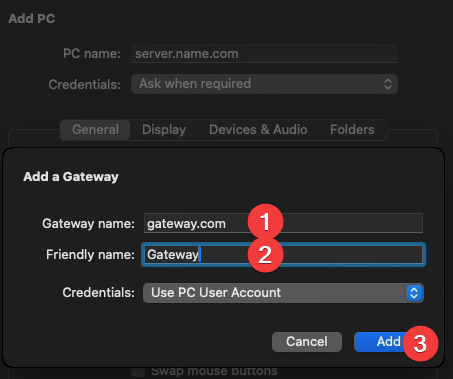This screenshot has width=453, height=379.
Task: Click the 'Add a Gateway' dialog title
Action: point(71,177)
